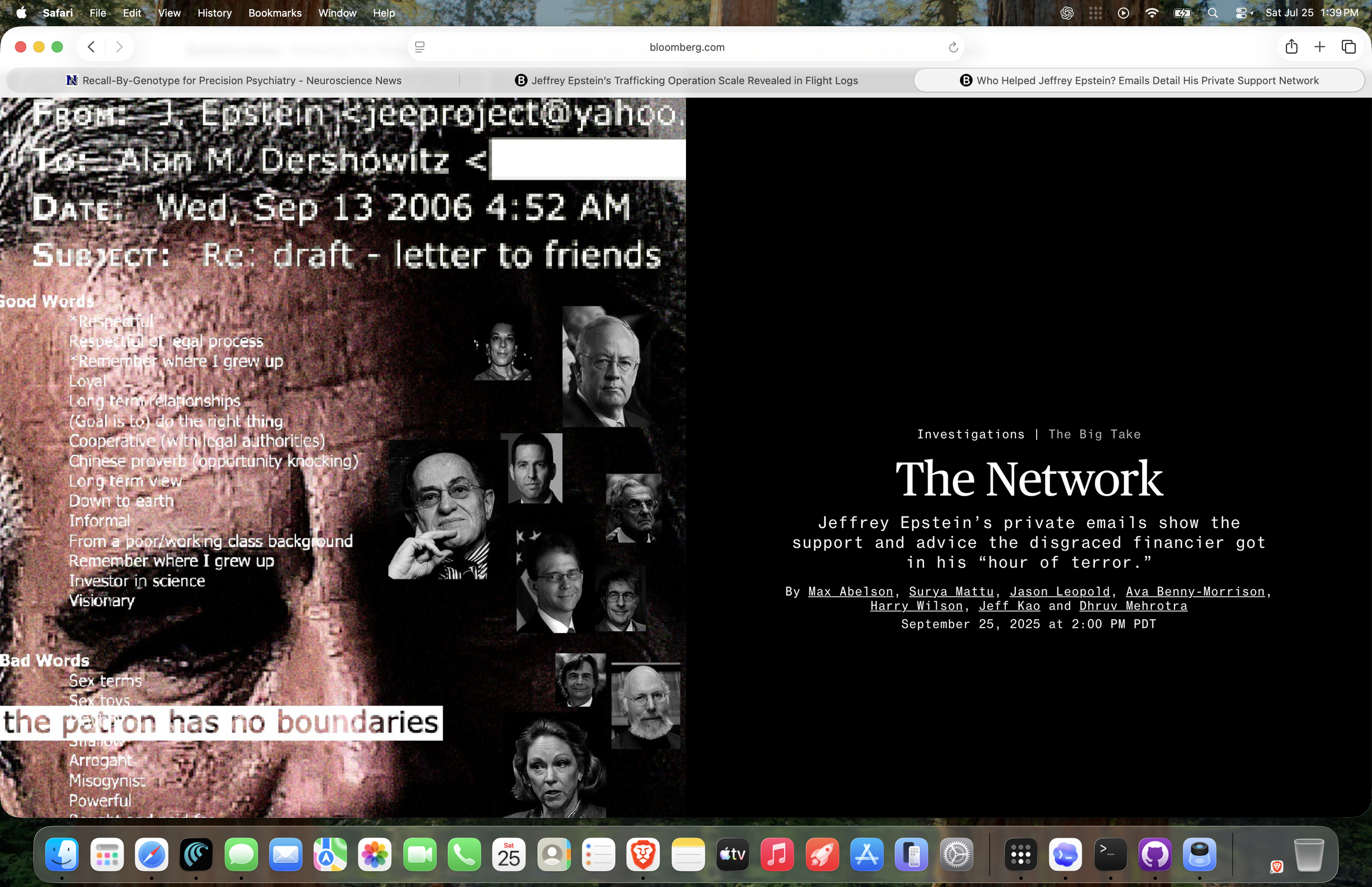Click the "The Network" headline

1029,479
